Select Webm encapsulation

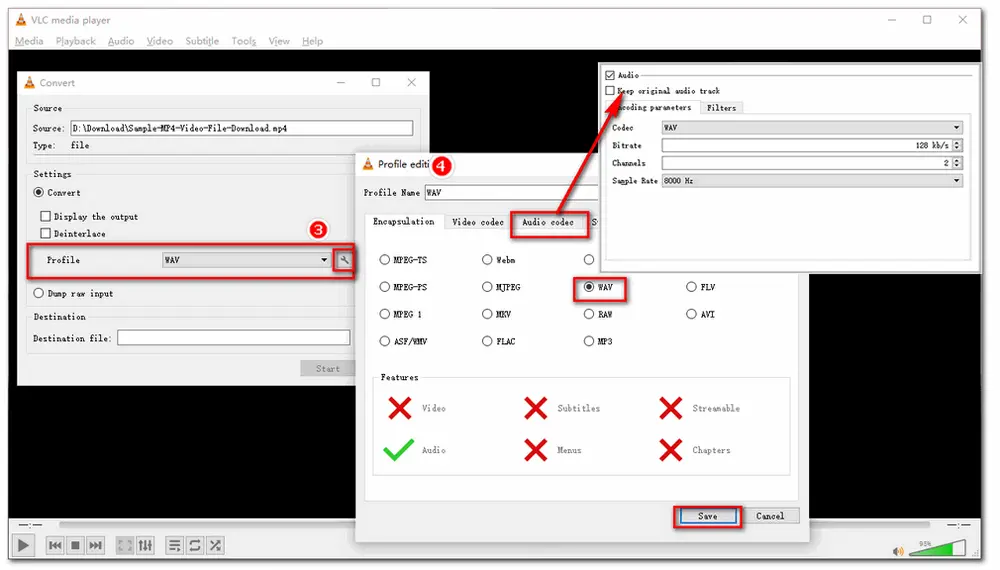(487, 259)
